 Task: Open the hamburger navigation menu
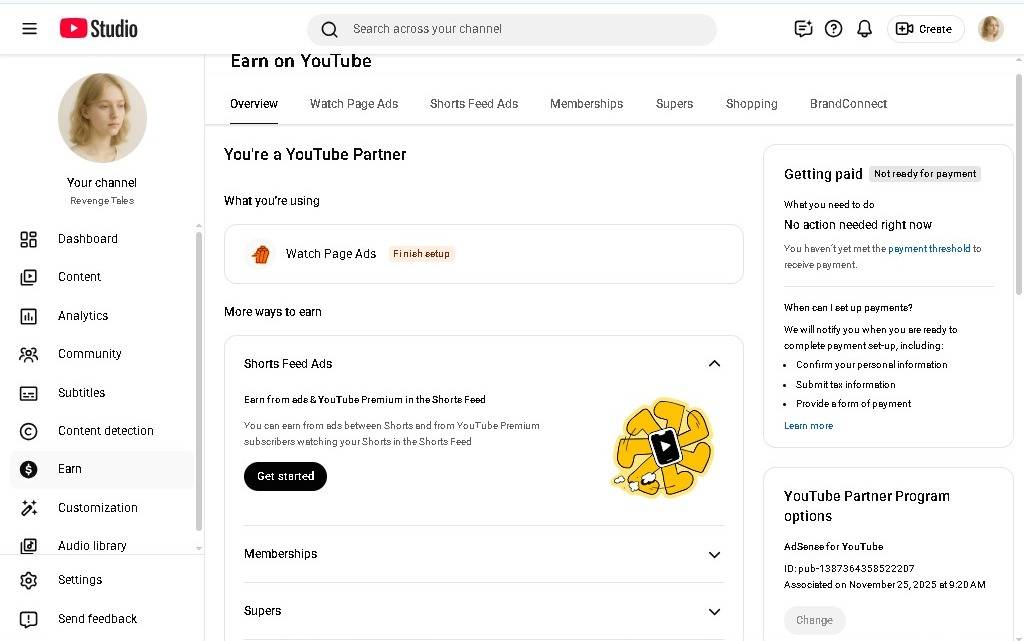click(30, 29)
